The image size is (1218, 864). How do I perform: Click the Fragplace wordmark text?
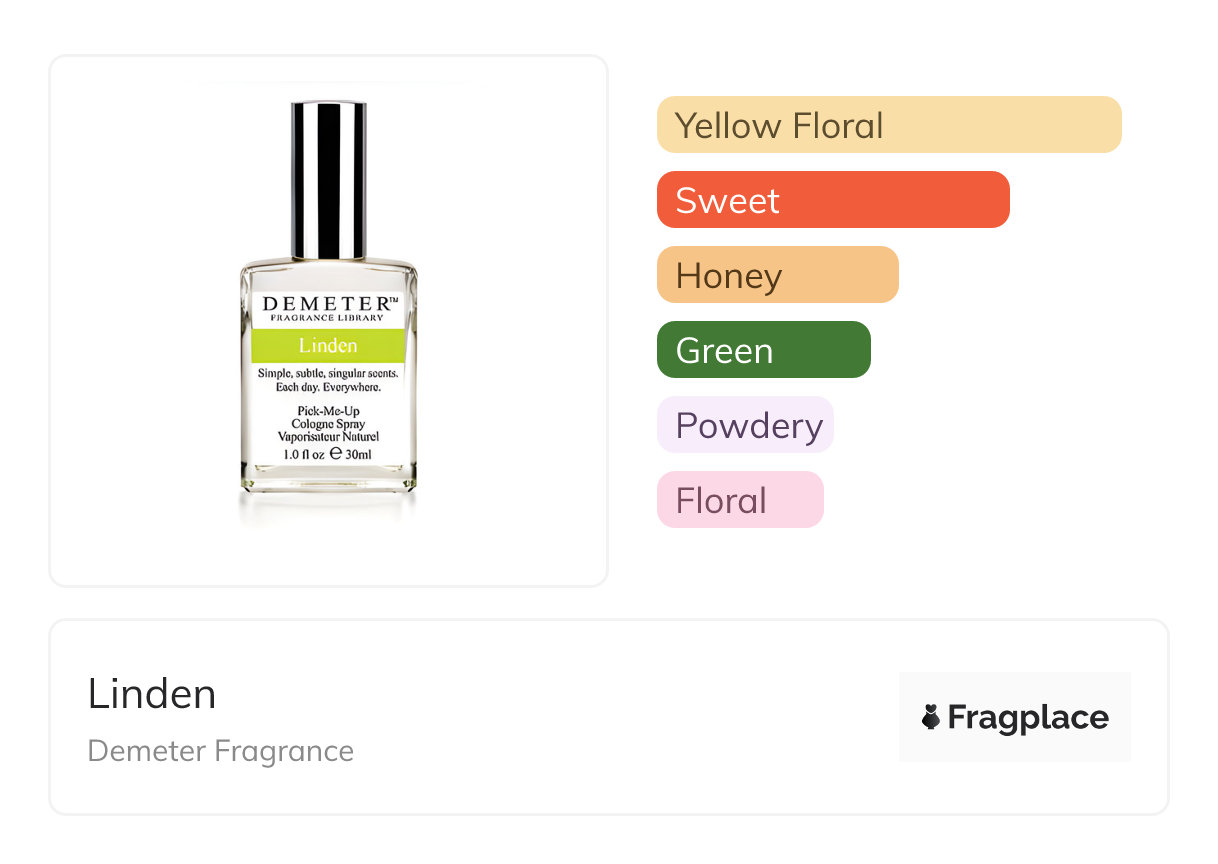click(x=1028, y=718)
